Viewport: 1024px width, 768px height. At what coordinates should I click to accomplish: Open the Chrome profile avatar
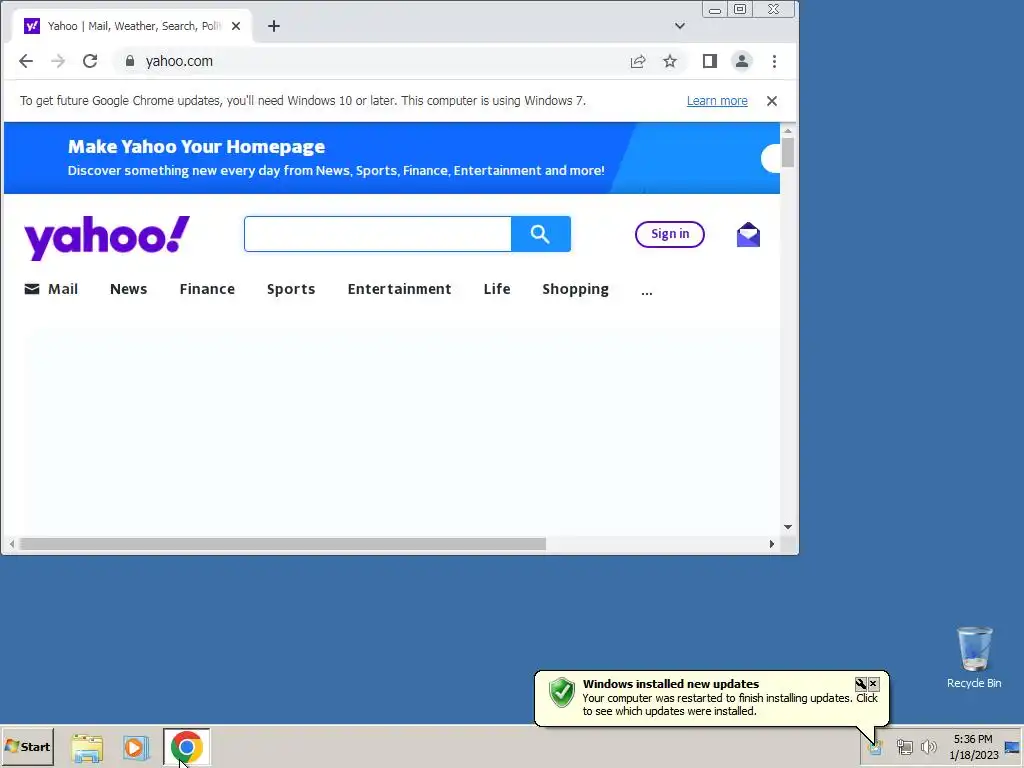point(742,61)
